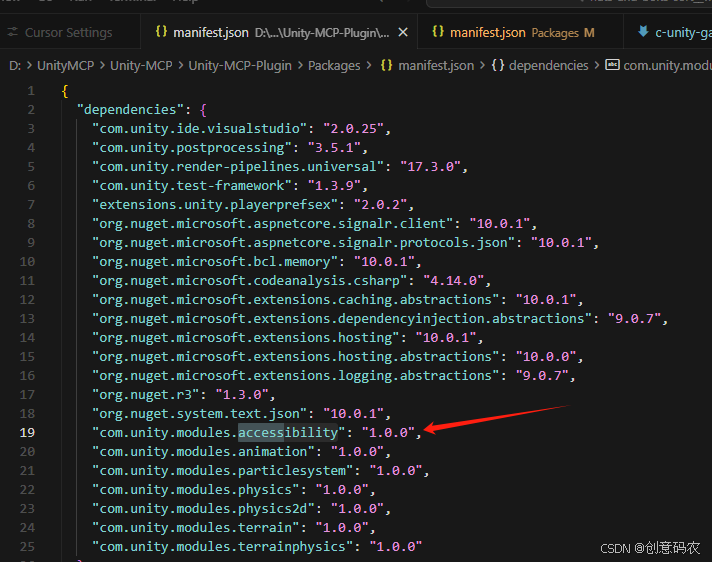Click version "4.14.0" value
Image resolution: width=712 pixels, height=562 pixels.
pos(454,281)
